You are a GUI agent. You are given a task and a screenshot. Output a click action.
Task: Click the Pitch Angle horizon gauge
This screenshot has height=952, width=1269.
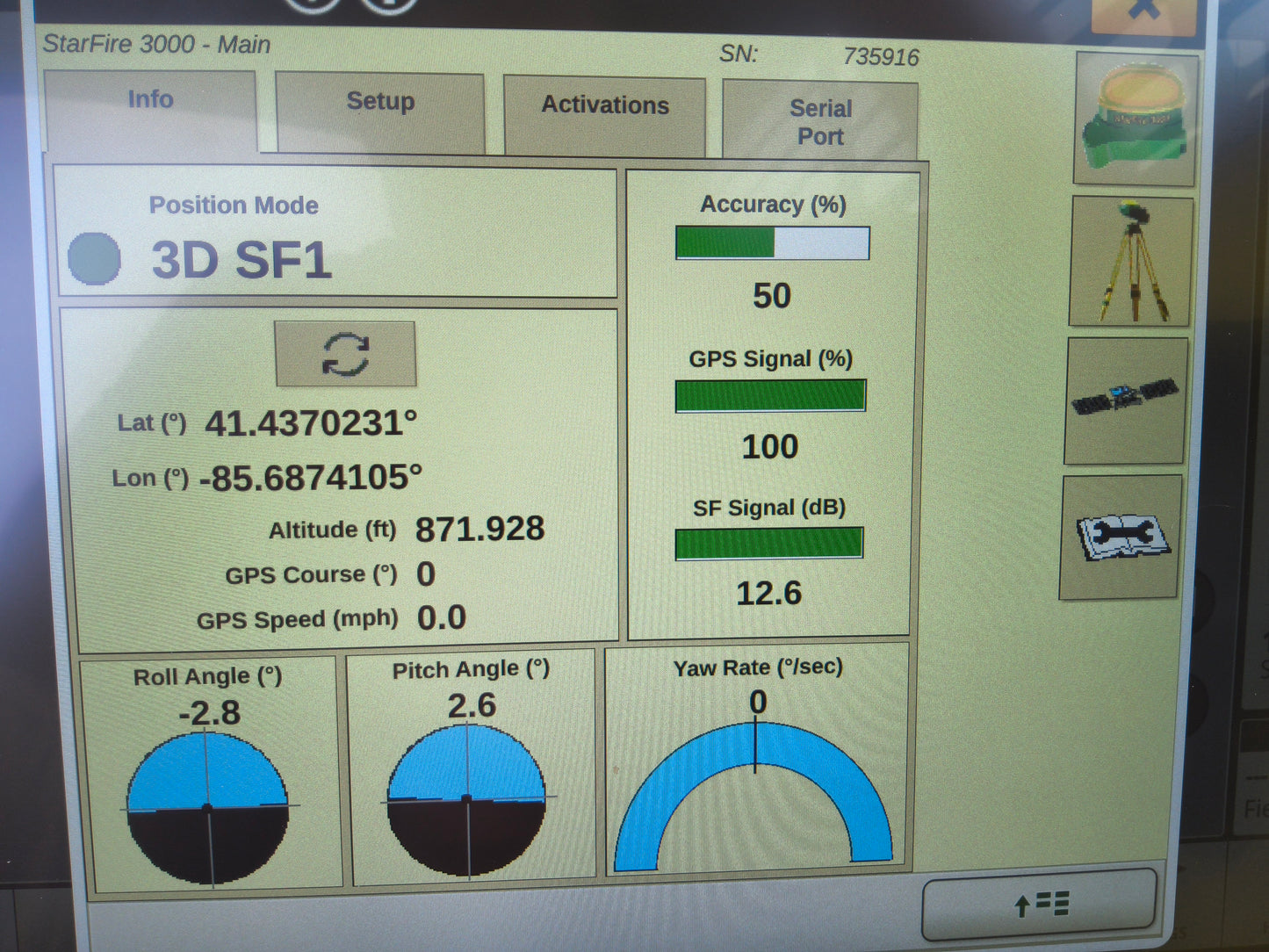466,800
